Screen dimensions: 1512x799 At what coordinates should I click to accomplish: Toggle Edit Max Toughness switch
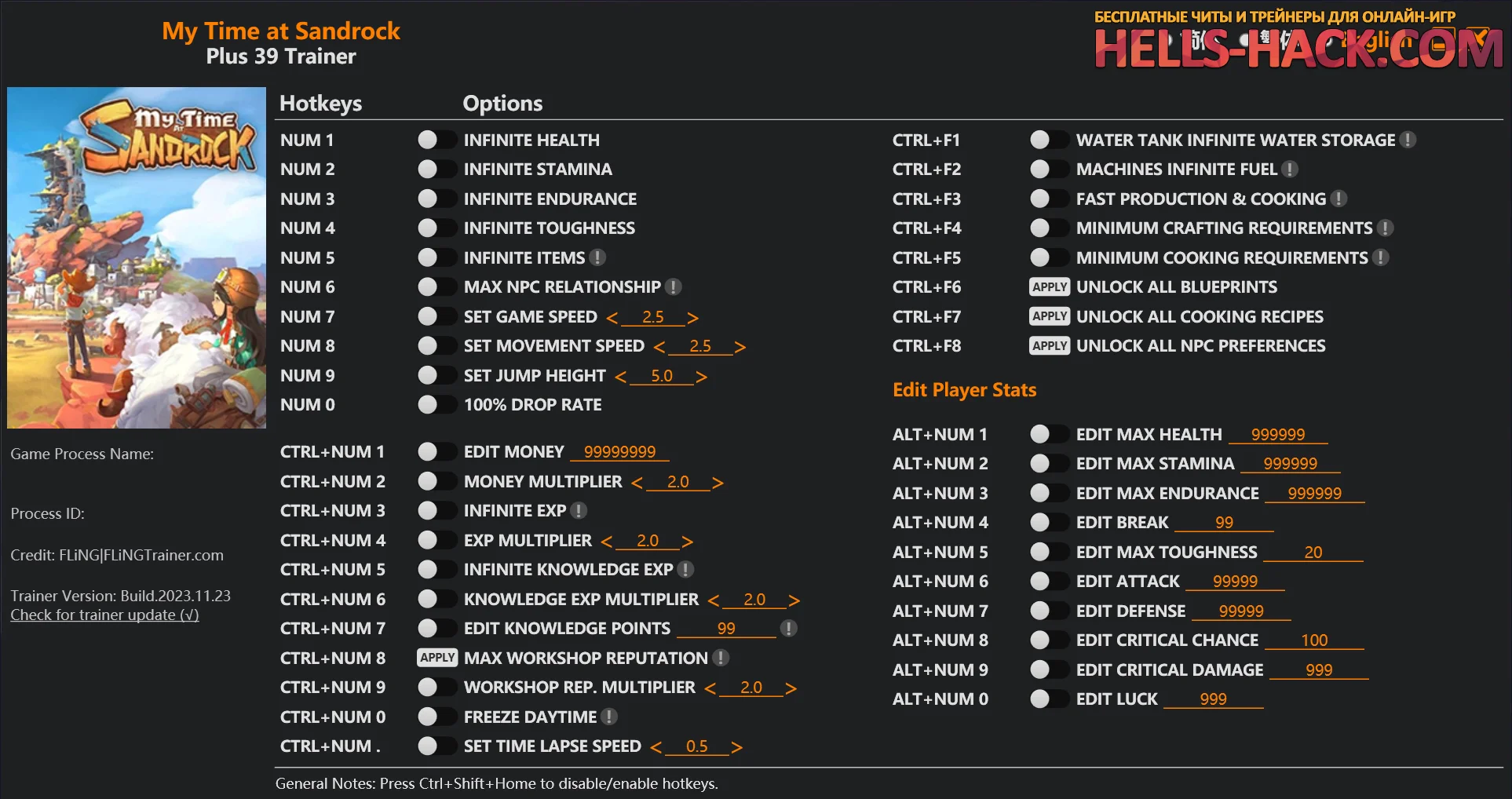(1049, 552)
